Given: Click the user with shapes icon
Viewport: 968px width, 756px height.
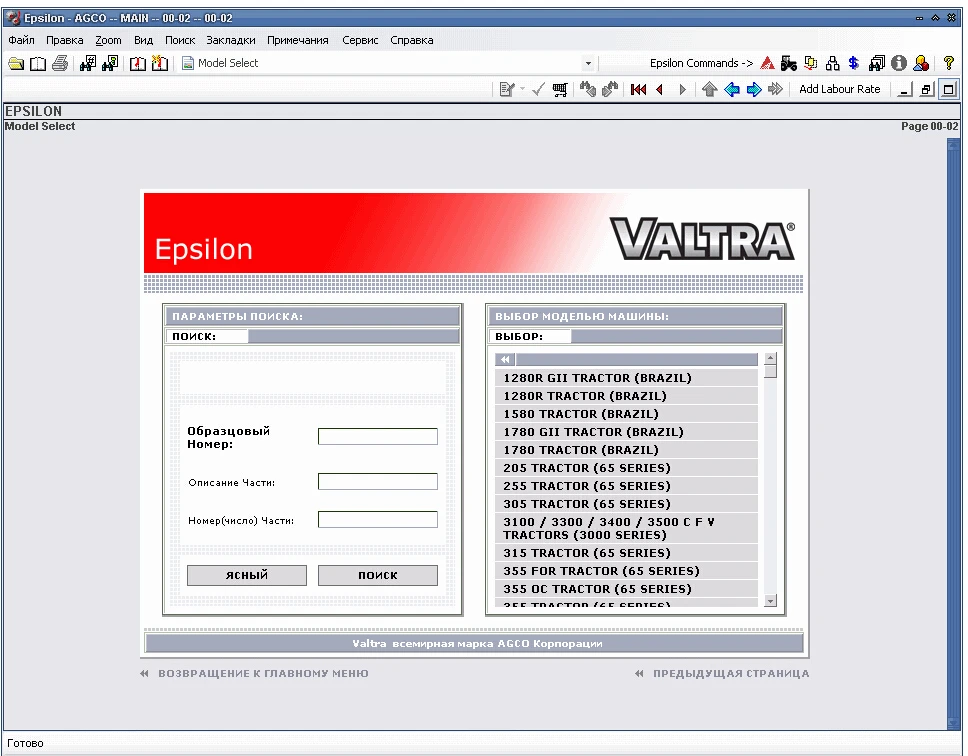Looking at the screenshot, I should coord(921,63).
